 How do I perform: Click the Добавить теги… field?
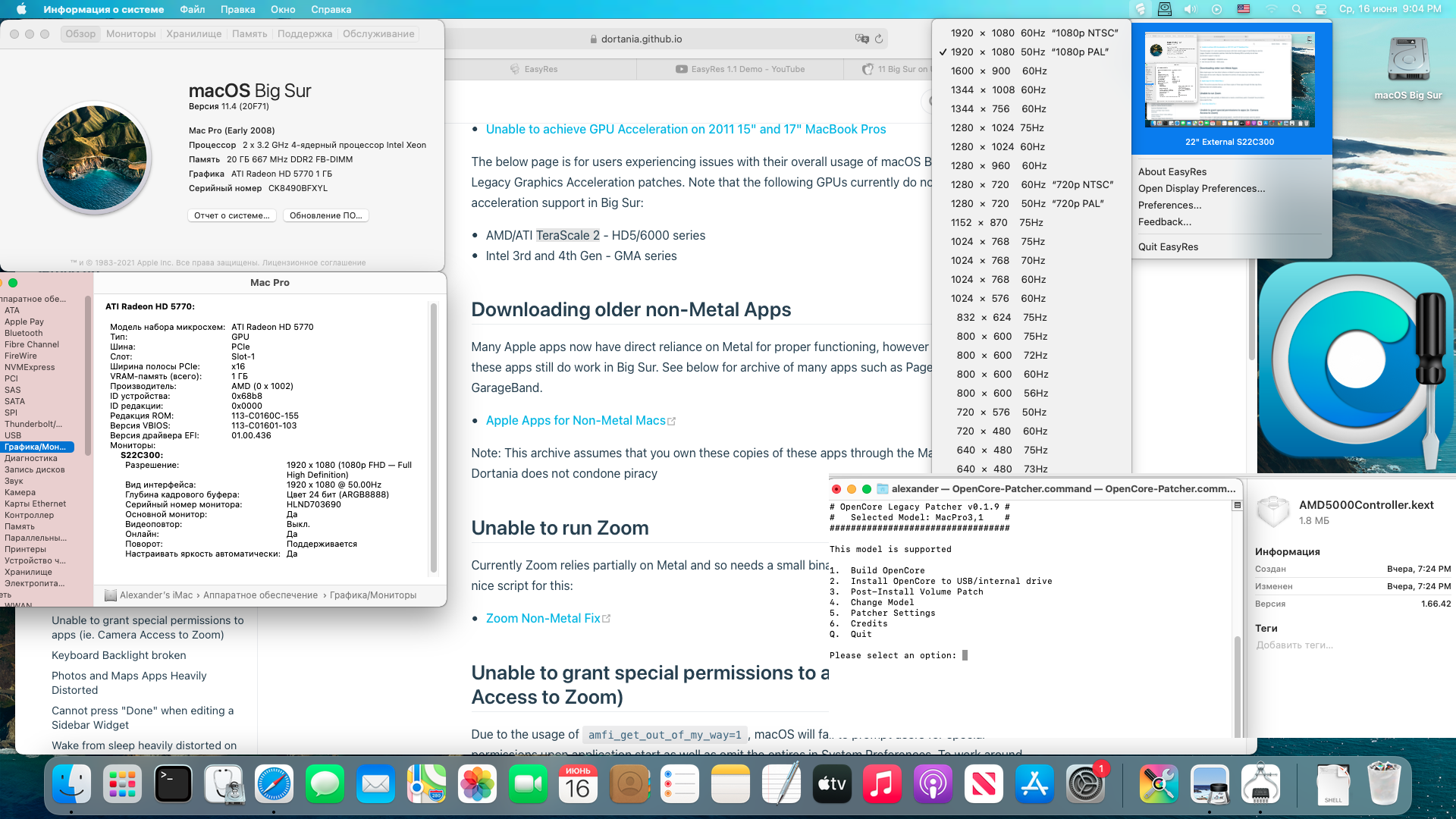[1294, 645]
